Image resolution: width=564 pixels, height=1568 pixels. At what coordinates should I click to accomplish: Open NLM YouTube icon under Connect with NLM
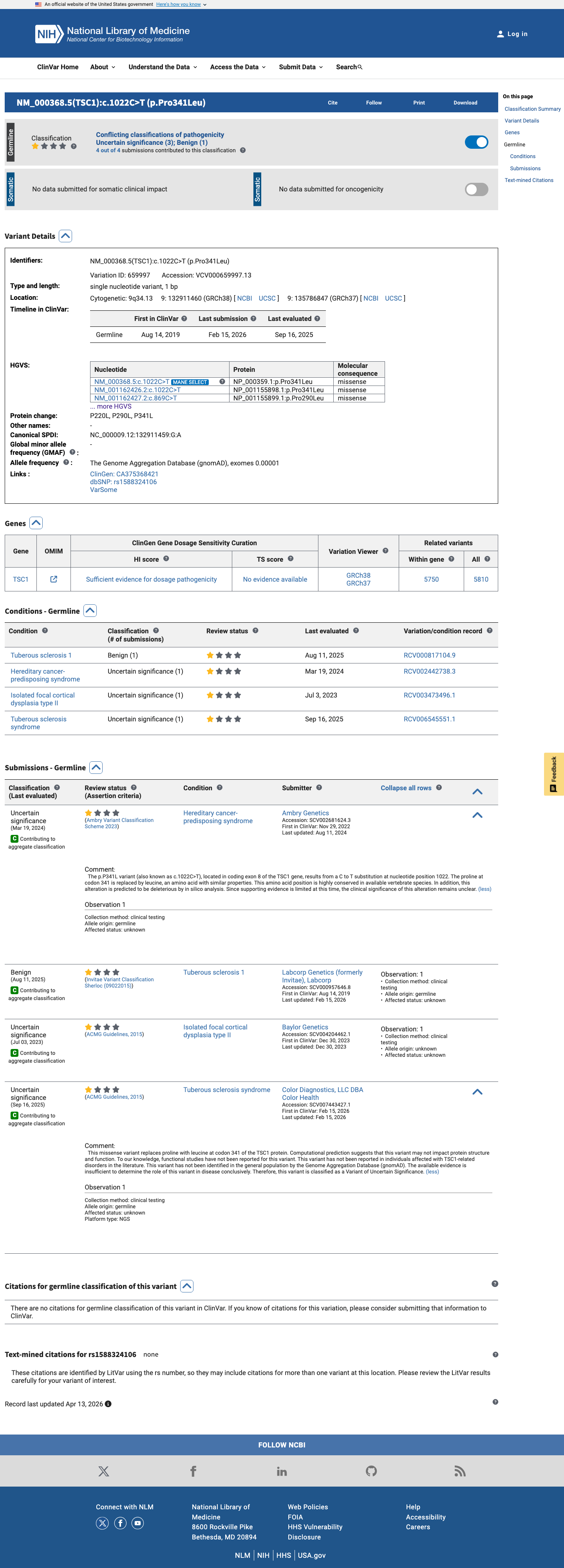137,1523
